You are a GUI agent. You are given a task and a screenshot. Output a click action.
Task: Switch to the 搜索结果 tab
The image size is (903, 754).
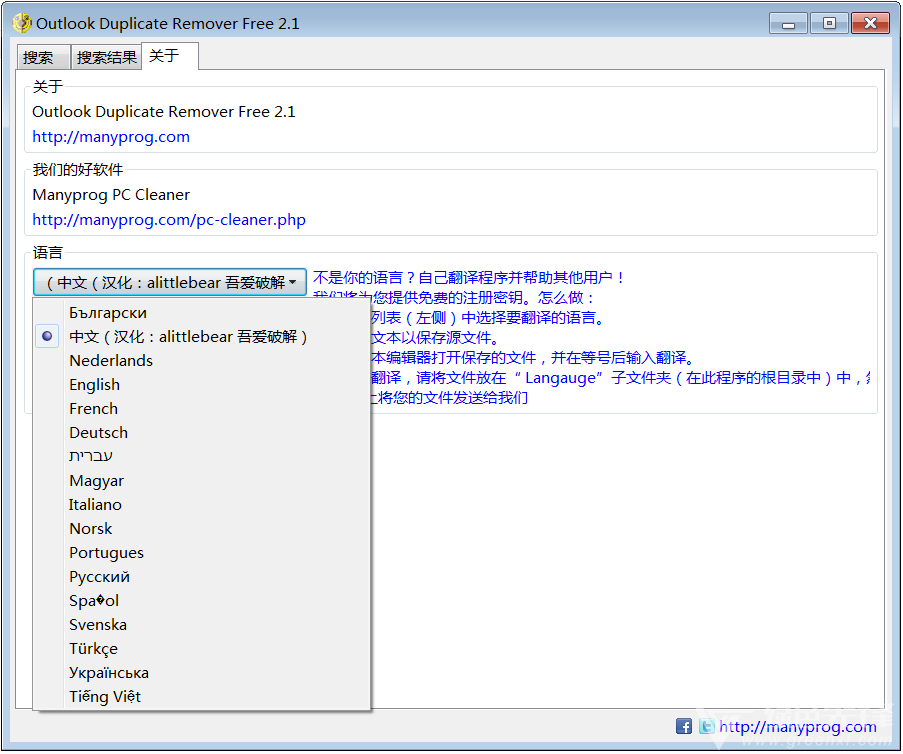coord(107,57)
